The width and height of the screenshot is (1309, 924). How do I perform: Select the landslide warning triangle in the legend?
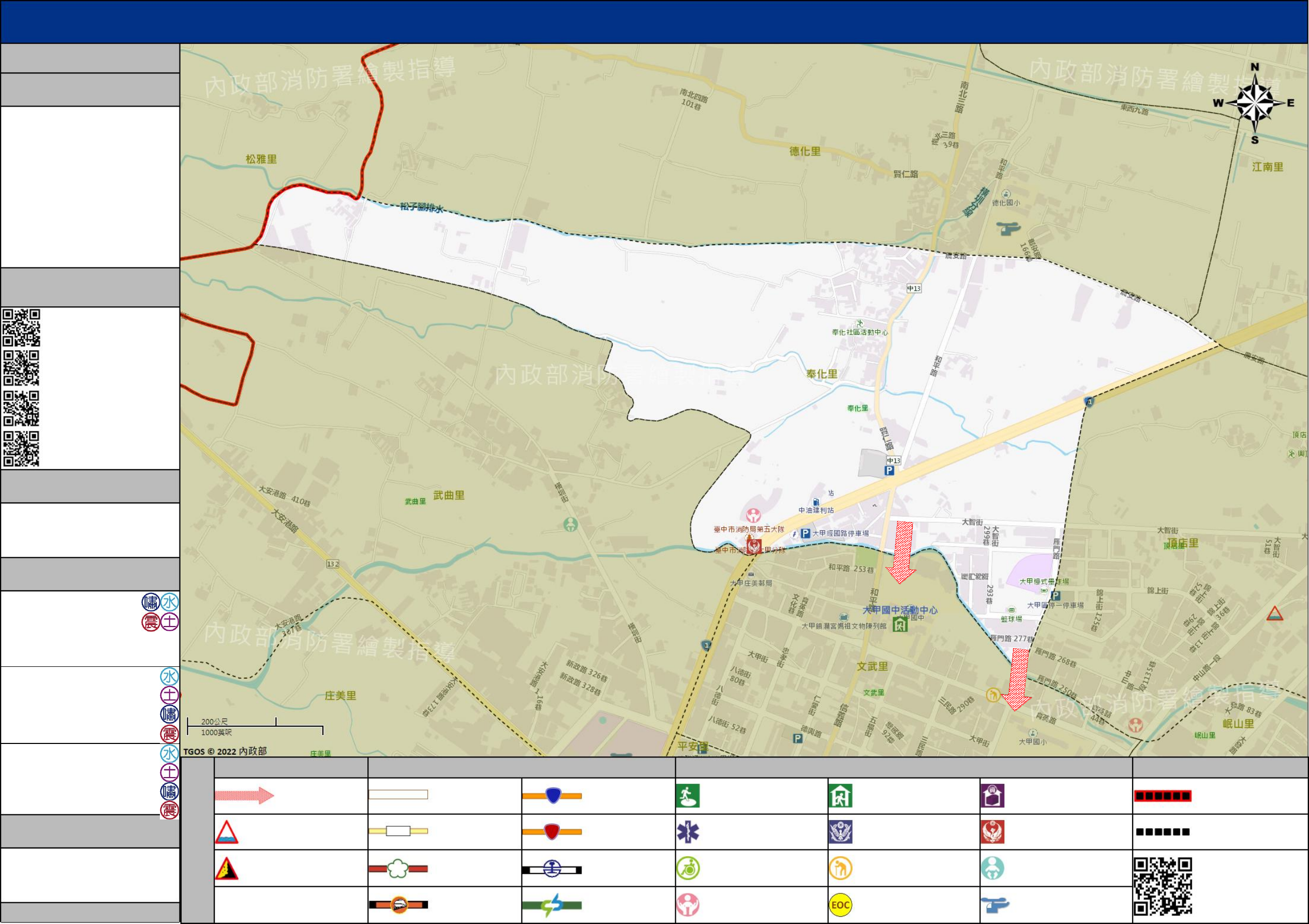click(x=226, y=869)
